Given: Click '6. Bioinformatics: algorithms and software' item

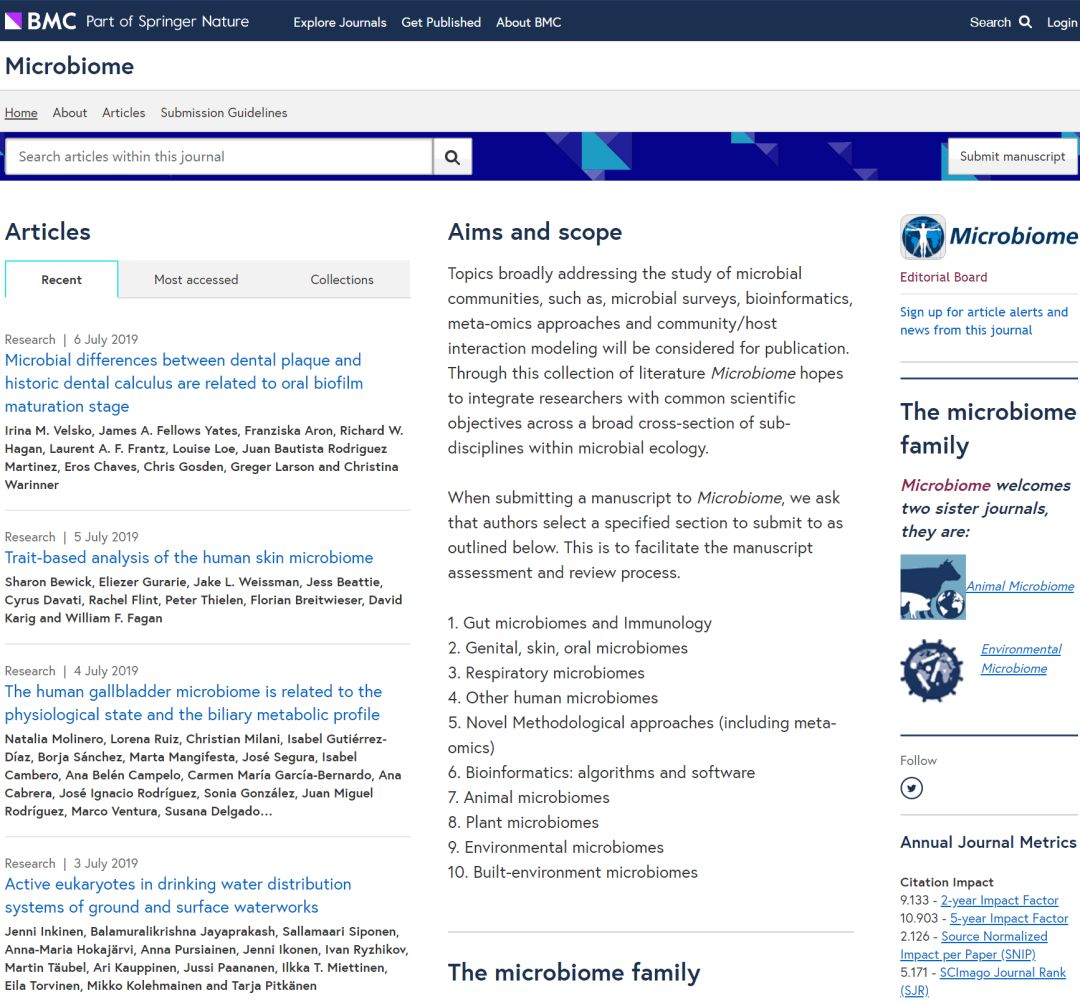Looking at the screenshot, I should click(x=601, y=773).
